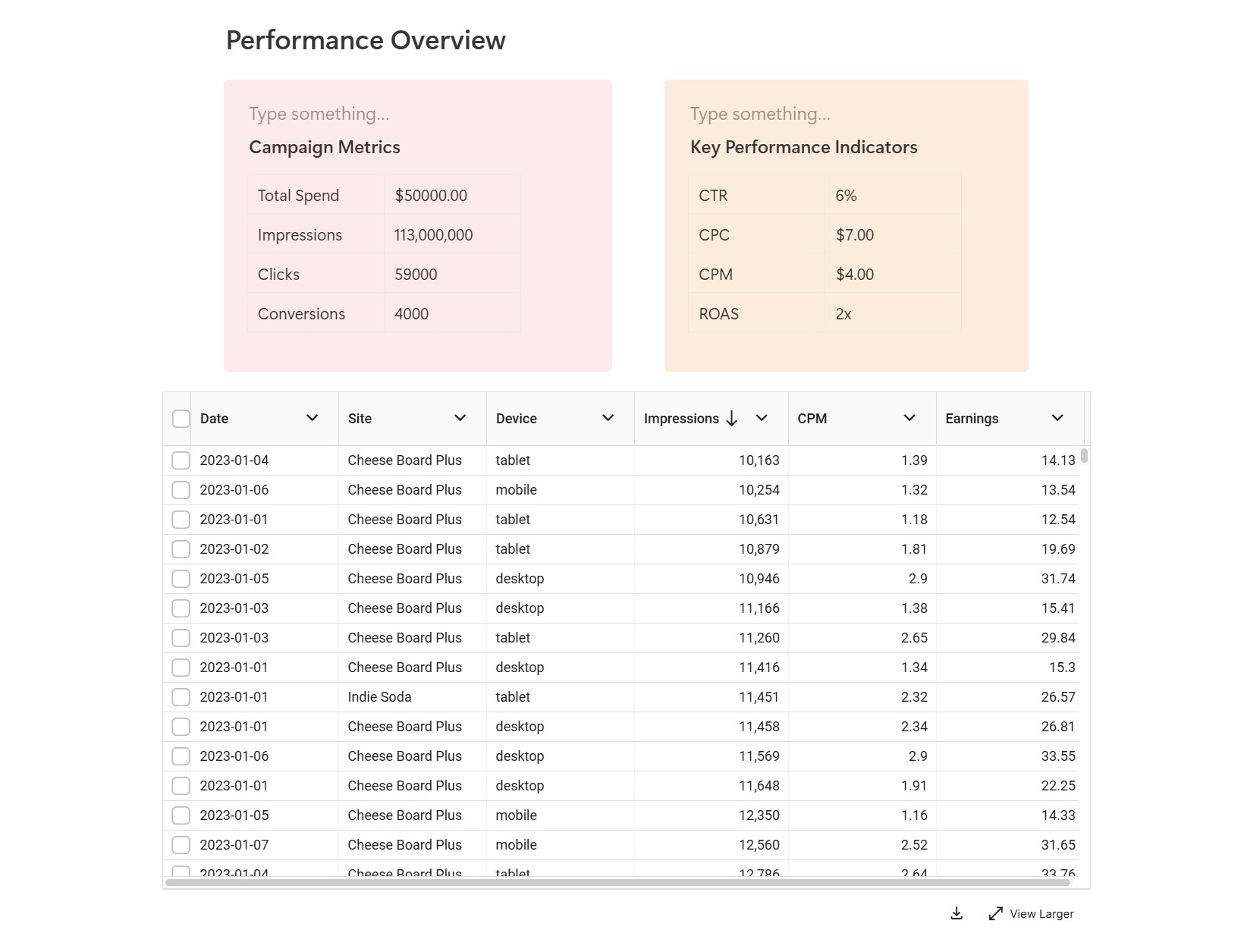Select the checkbox for the 11,166 impressions row
Screen dimensions: 1241x952
point(181,608)
